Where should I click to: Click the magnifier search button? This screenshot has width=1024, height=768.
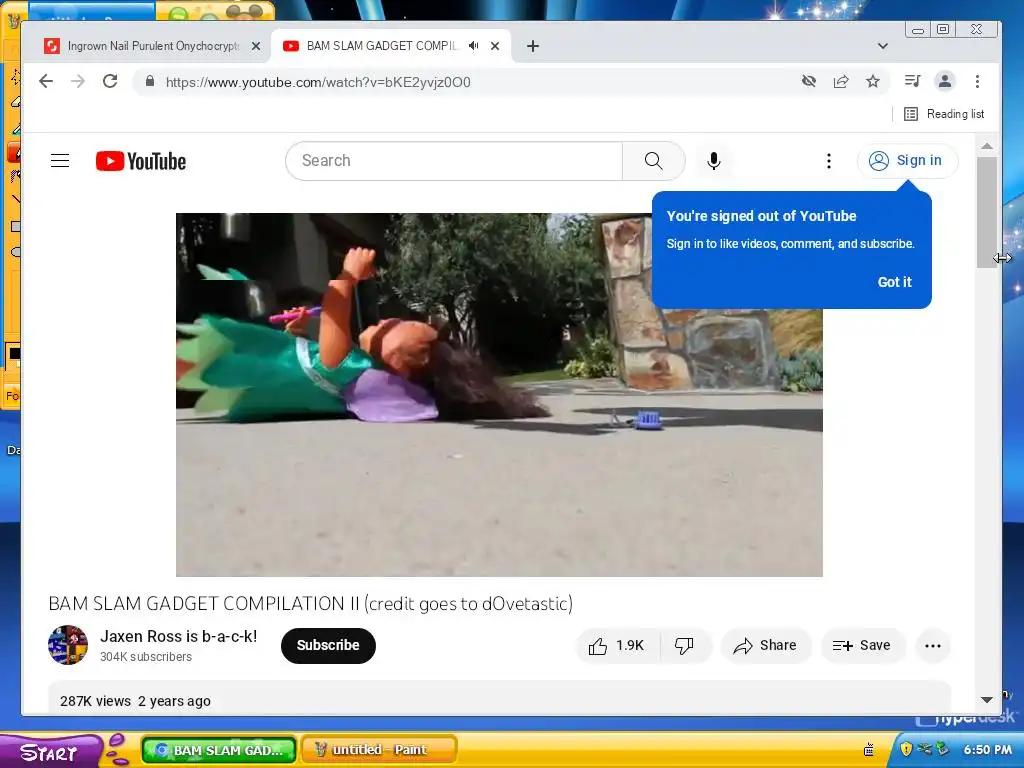click(653, 161)
